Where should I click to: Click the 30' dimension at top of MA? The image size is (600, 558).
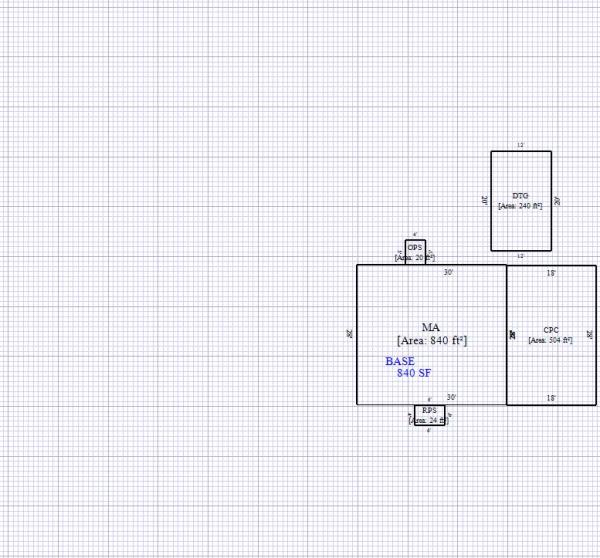tap(450, 272)
